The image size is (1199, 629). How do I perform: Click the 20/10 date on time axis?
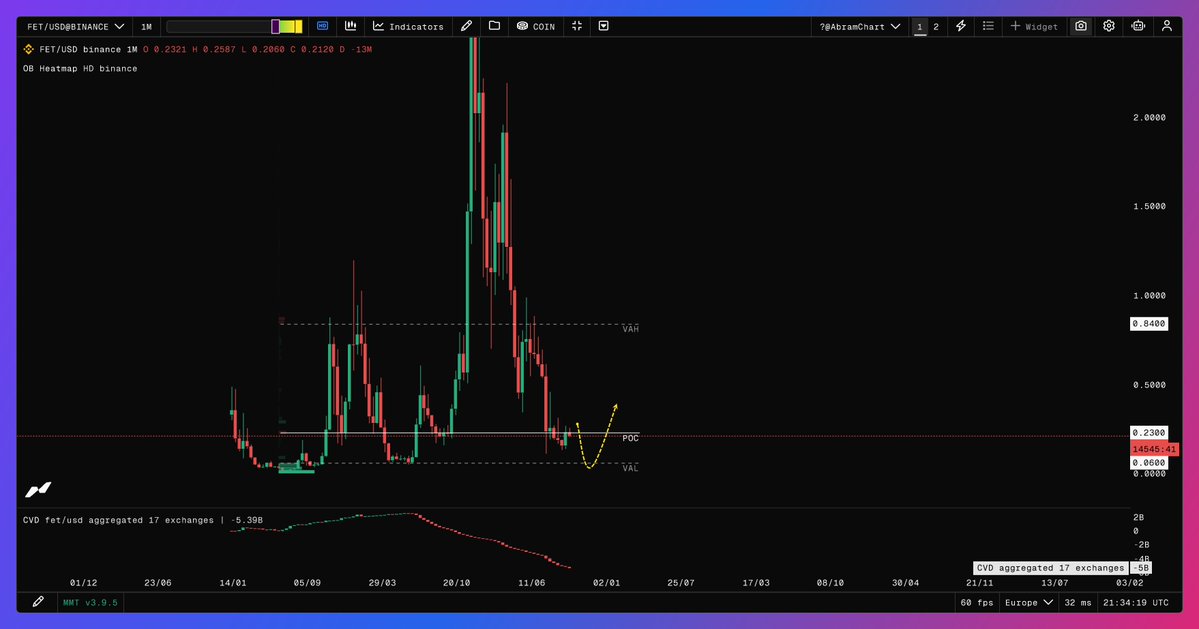click(457, 582)
